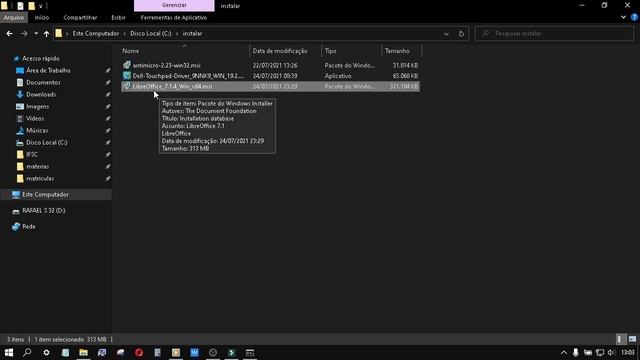
Task: Unpin Documentos using its pin icon
Action: 108,82
